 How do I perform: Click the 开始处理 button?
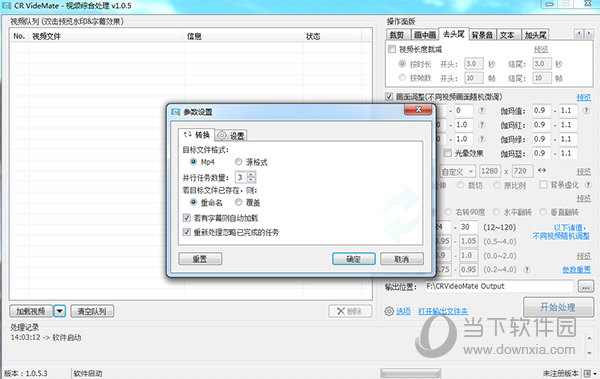[x=558, y=307]
